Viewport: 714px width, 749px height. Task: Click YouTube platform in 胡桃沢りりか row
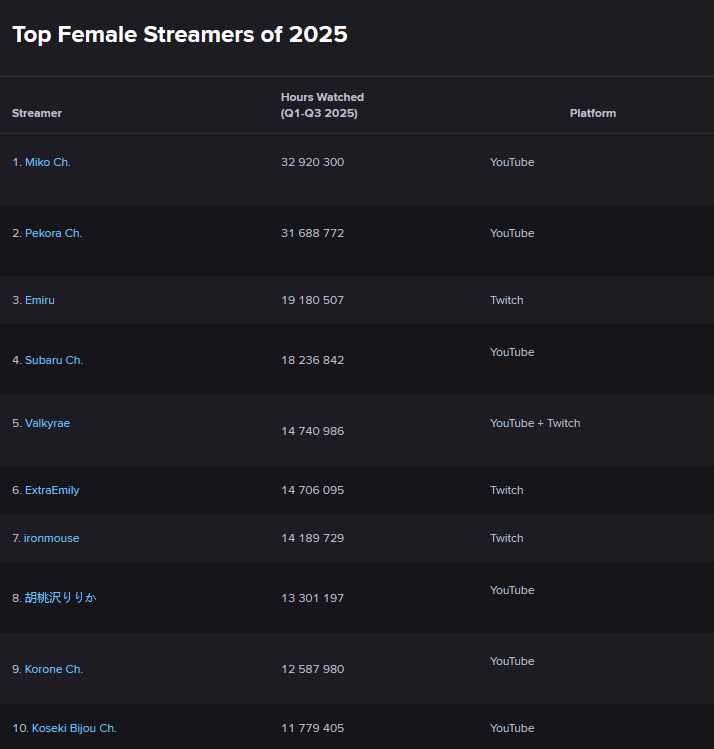point(512,590)
